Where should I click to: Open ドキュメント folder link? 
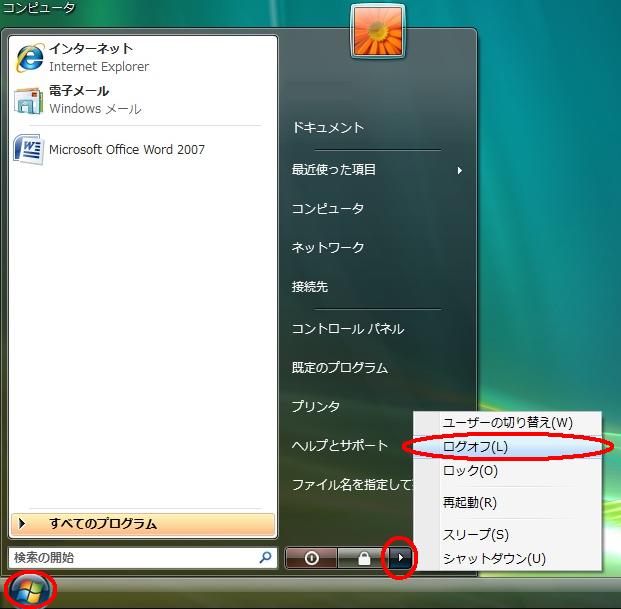(327, 128)
